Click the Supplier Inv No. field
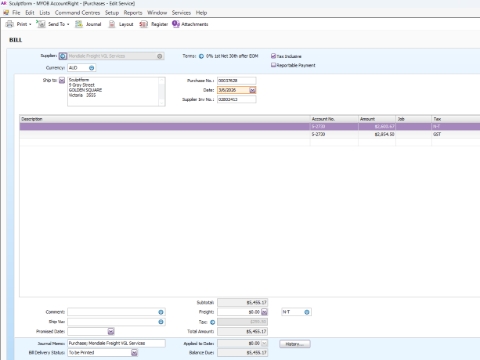Image resolution: width=480 pixels, height=360 pixels. click(237, 99)
